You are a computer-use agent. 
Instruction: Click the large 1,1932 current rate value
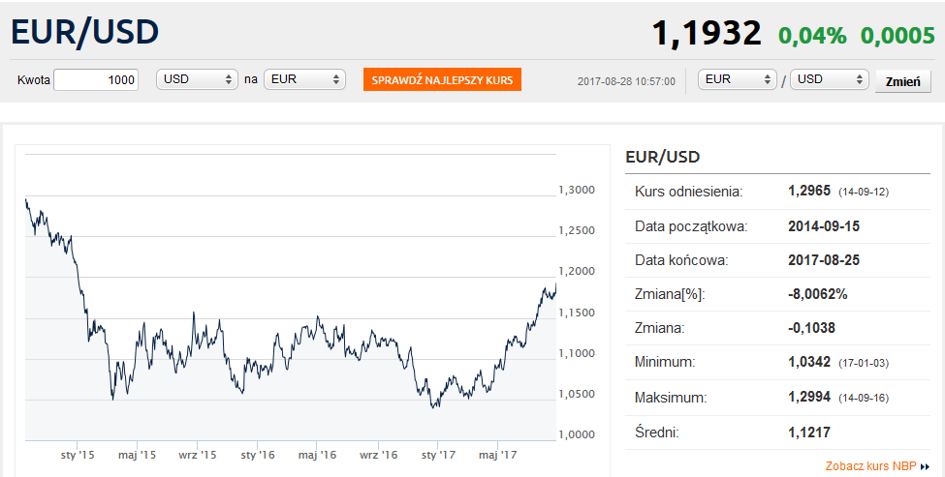pos(706,34)
